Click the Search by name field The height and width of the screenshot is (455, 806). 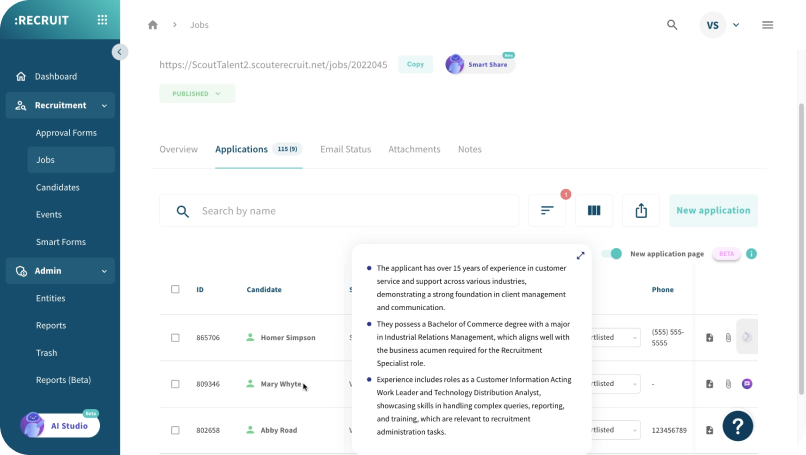click(x=355, y=211)
